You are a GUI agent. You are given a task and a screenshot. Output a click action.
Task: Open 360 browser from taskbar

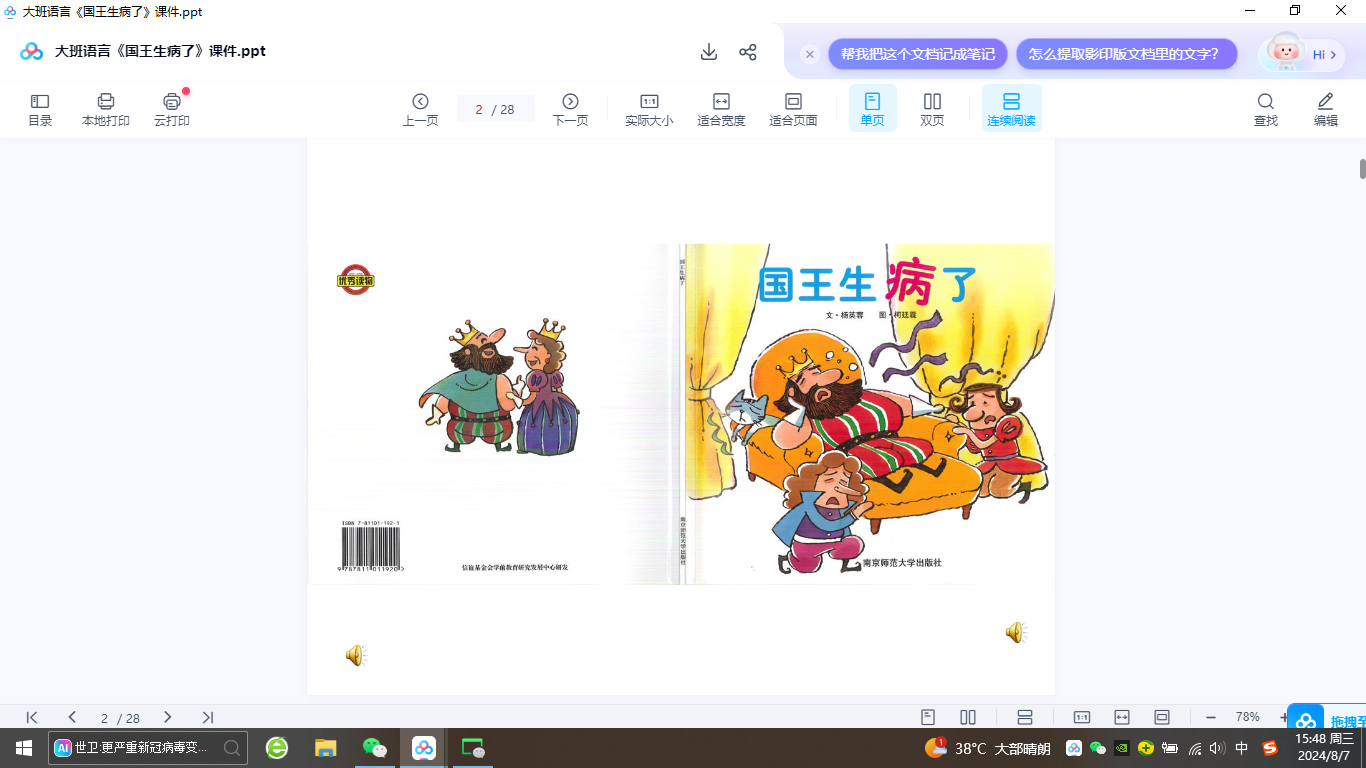276,748
